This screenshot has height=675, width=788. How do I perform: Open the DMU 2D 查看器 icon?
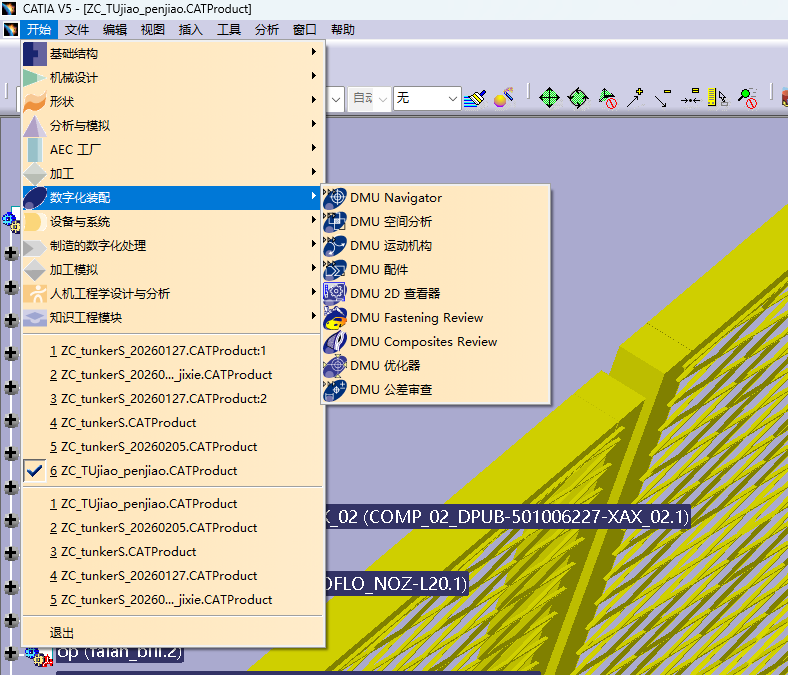[335, 294]
